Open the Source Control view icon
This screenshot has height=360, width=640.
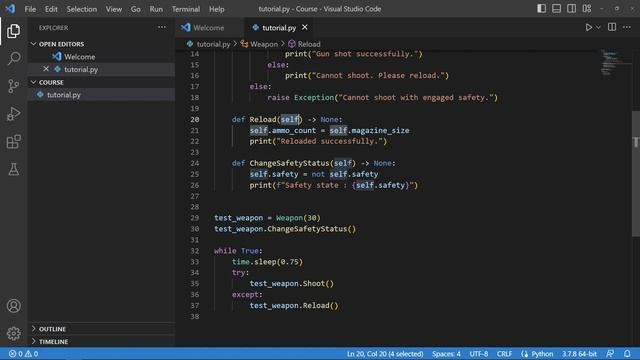click(13, 86)
